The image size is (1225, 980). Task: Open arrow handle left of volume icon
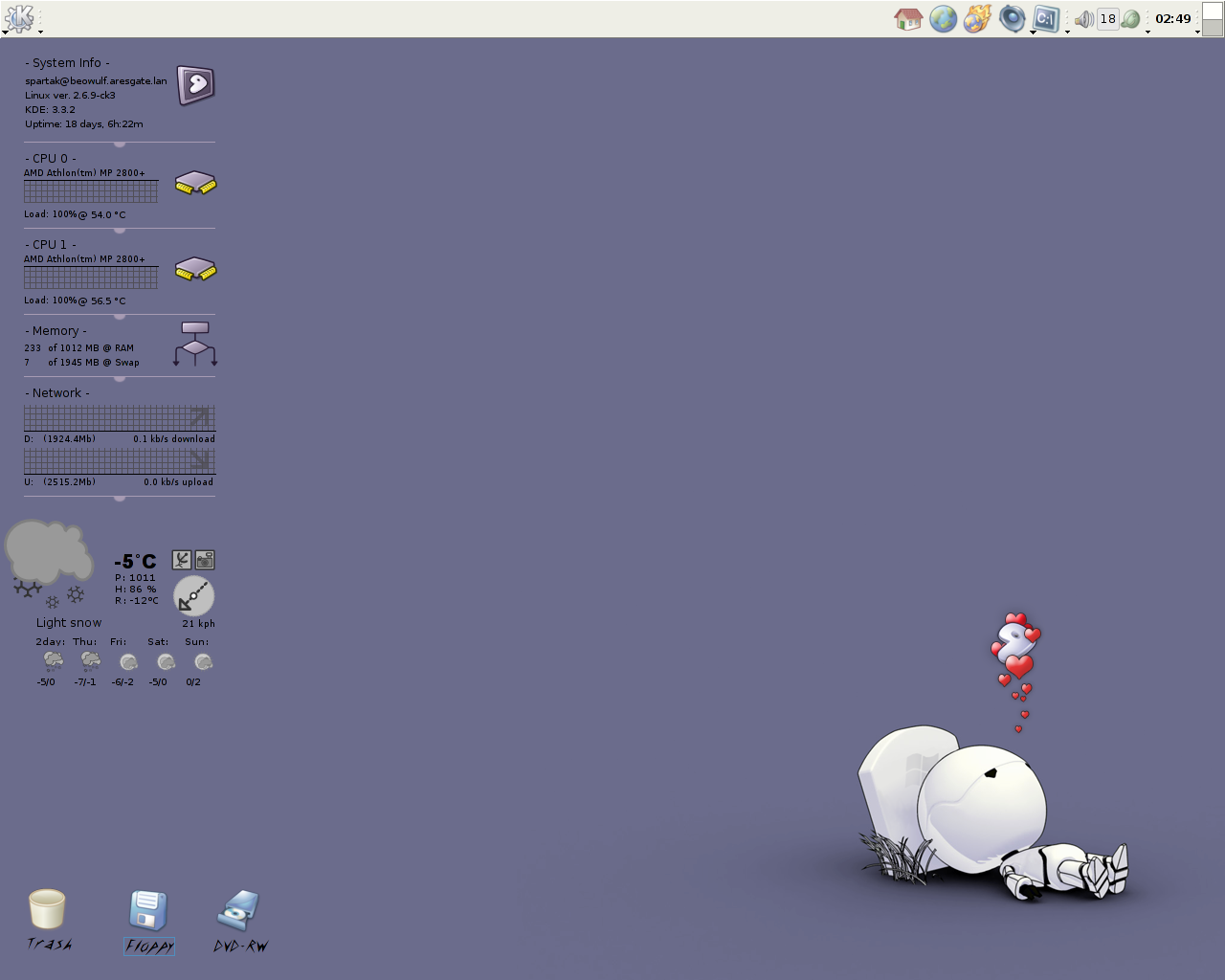[x=1067, y=33]
